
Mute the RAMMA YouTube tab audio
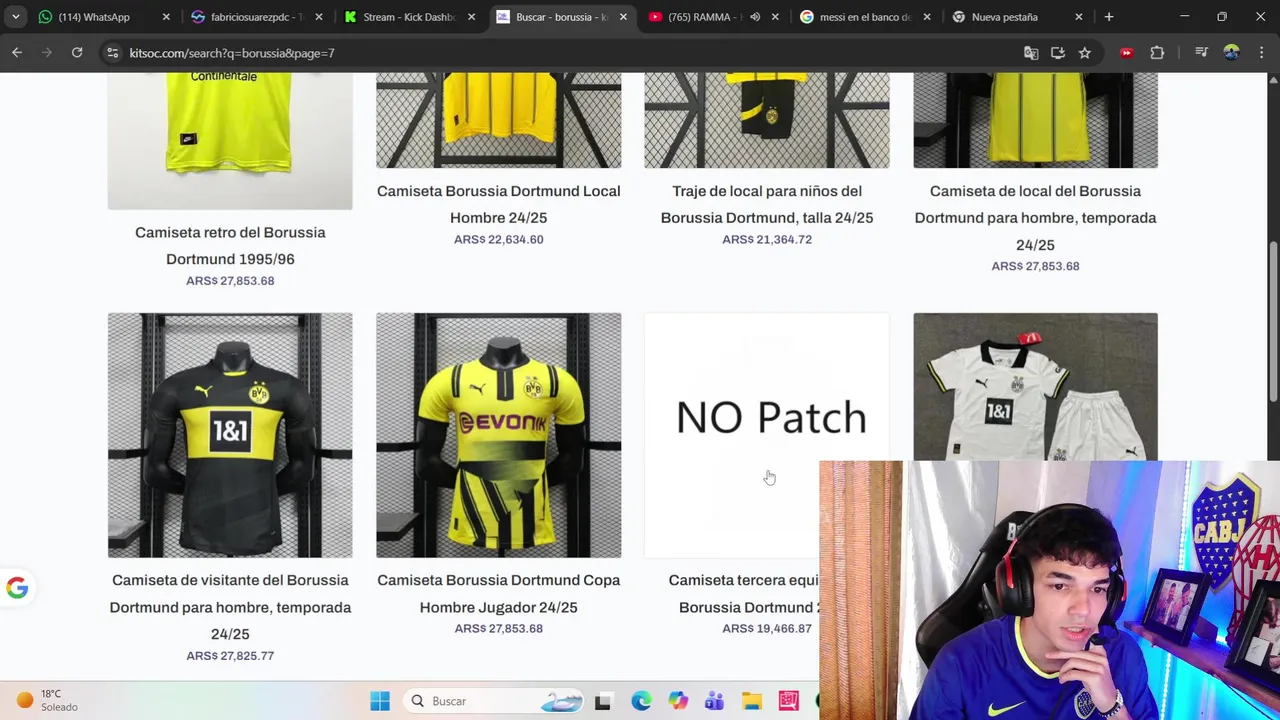click(x=755, y=17)
